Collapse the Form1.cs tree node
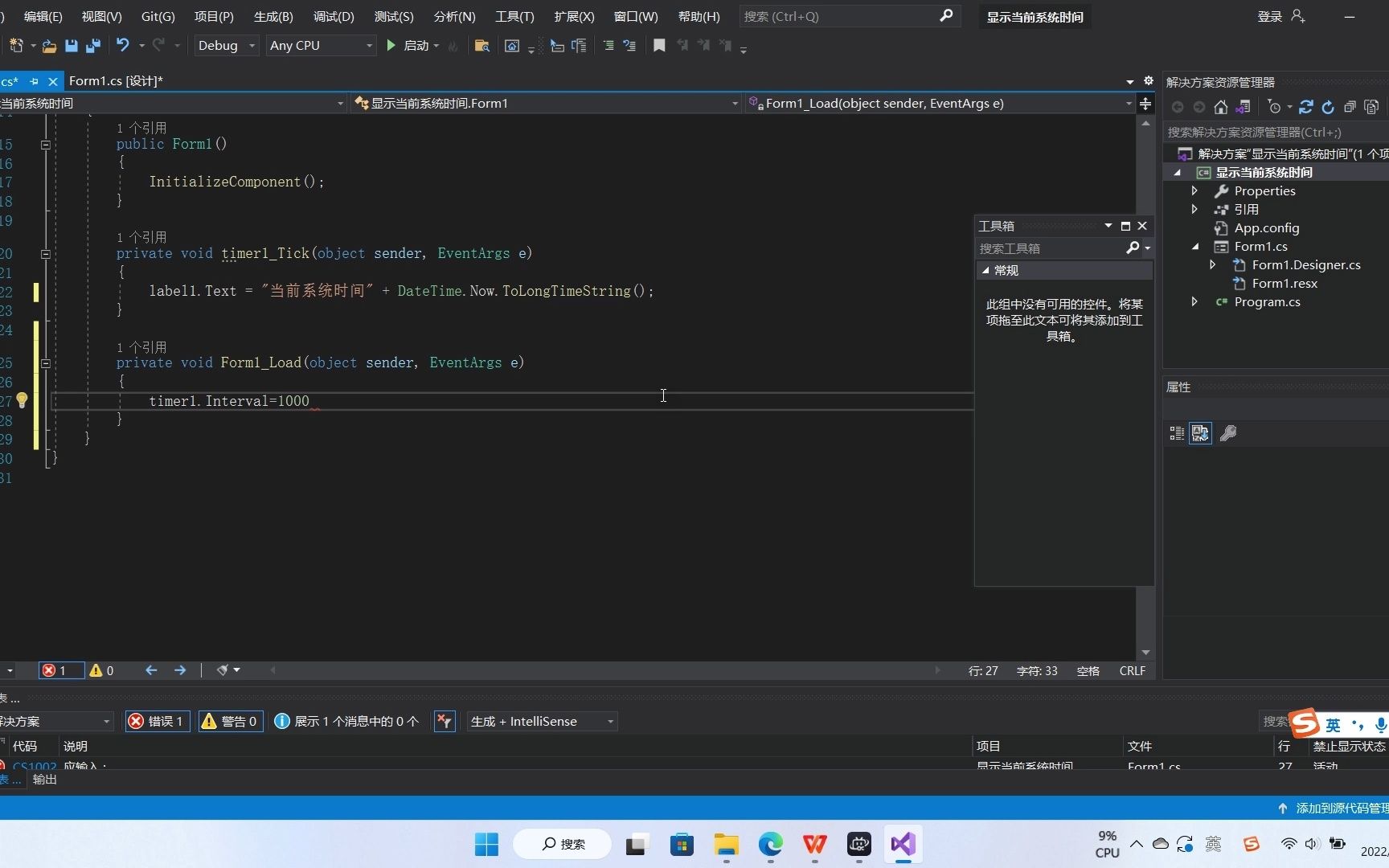The height and width of the screenshot is (868, 1389). coord(1194,247)
